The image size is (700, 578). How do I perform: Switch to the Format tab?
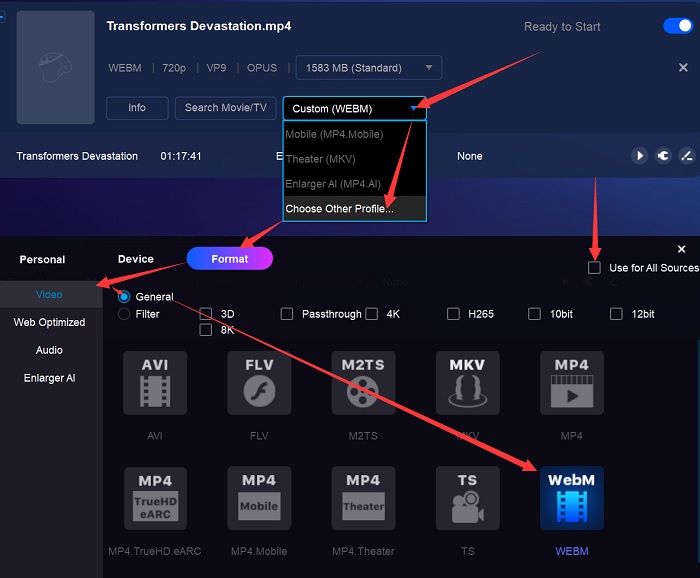(229, 258)
